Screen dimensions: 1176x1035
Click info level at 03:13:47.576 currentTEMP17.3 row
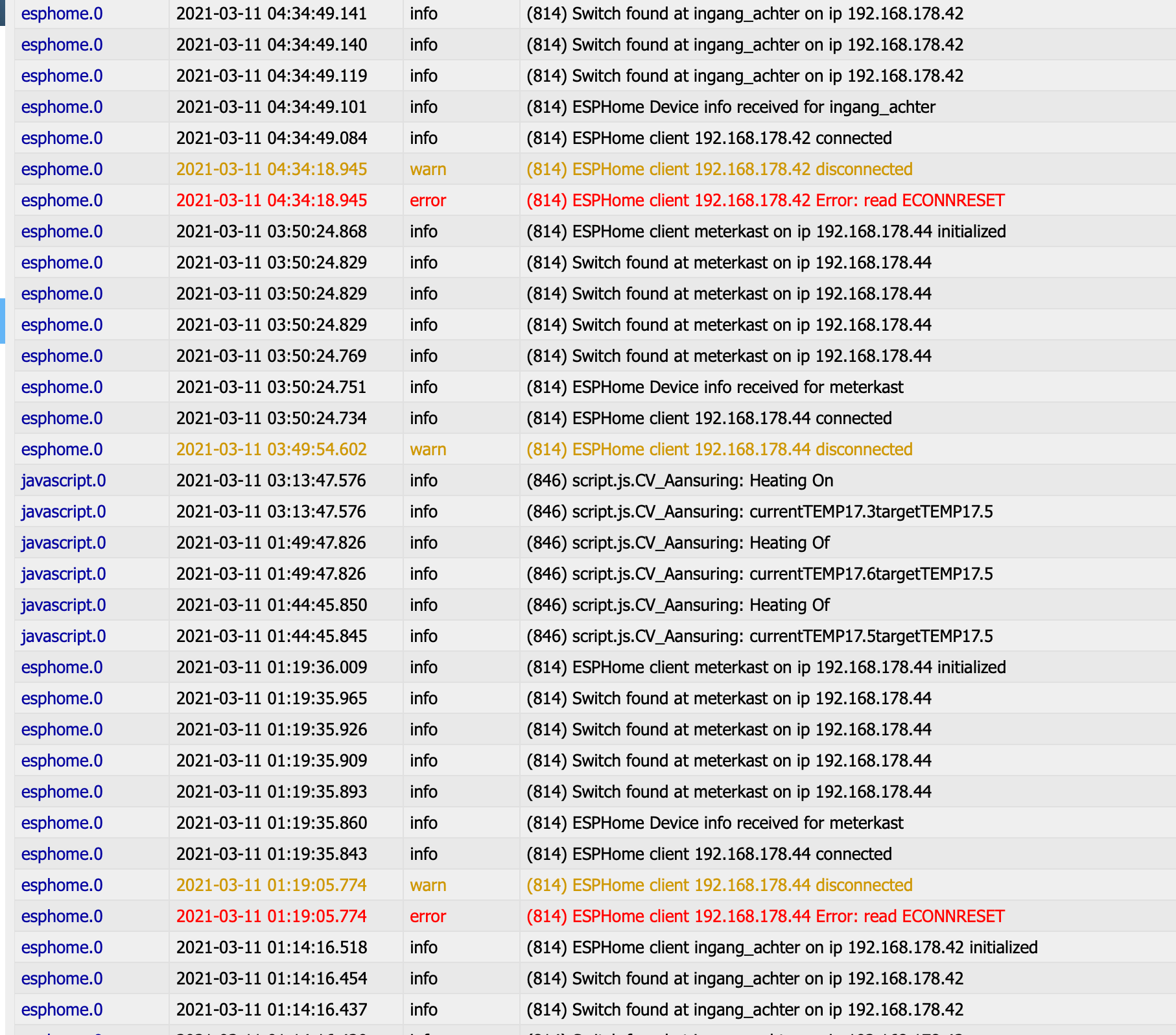pyautogui.click(x=424, y=512)
